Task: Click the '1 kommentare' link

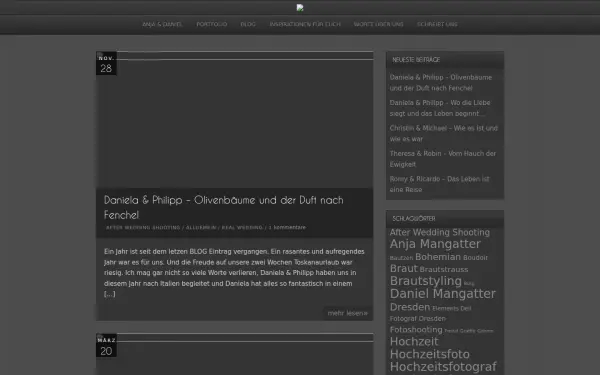Action: (287, 227)
